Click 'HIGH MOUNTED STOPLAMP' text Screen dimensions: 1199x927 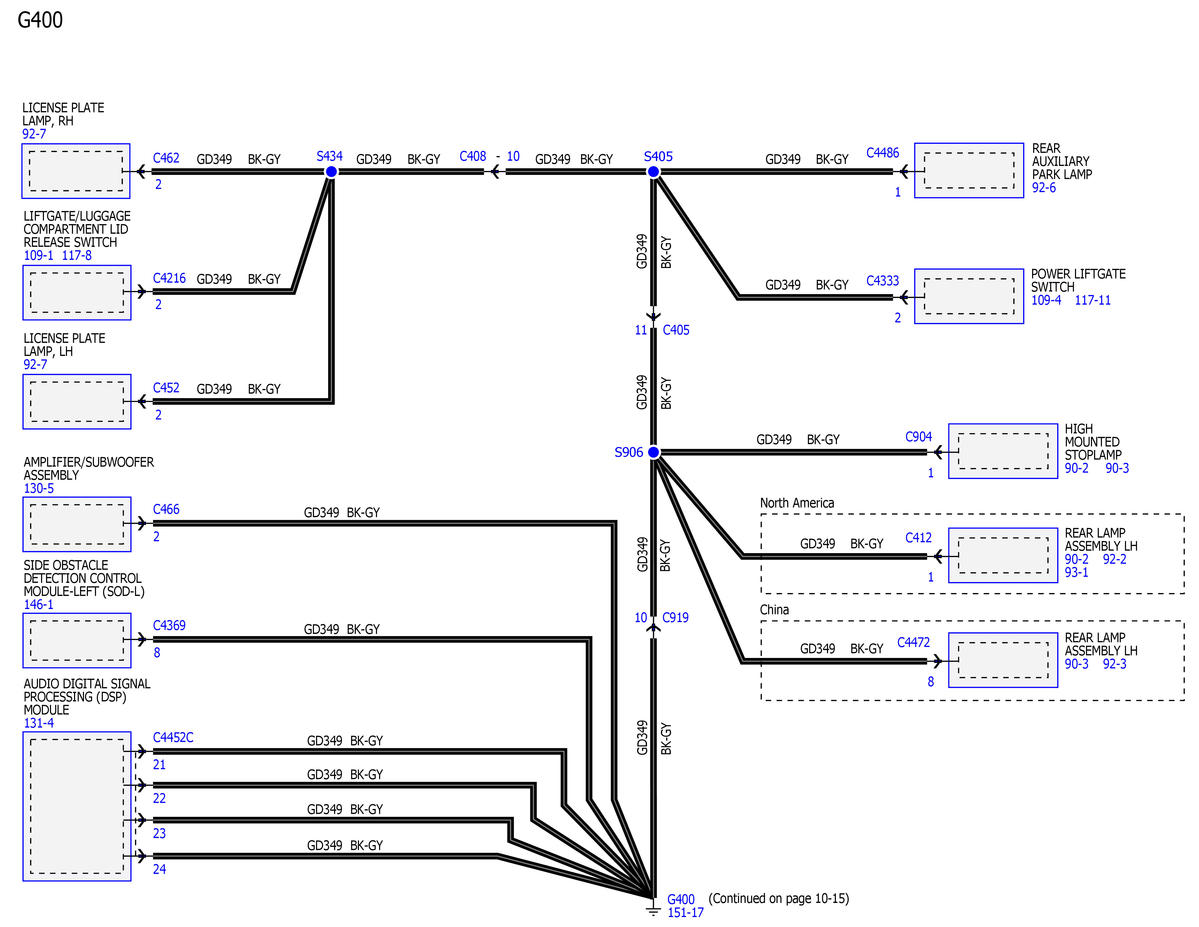coord(1093,441)
